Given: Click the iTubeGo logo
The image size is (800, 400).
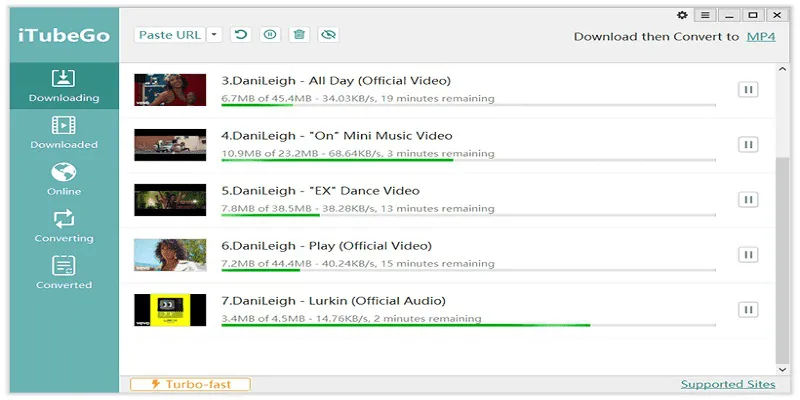Looking at the screenshot, I should [x=64, y=36].
